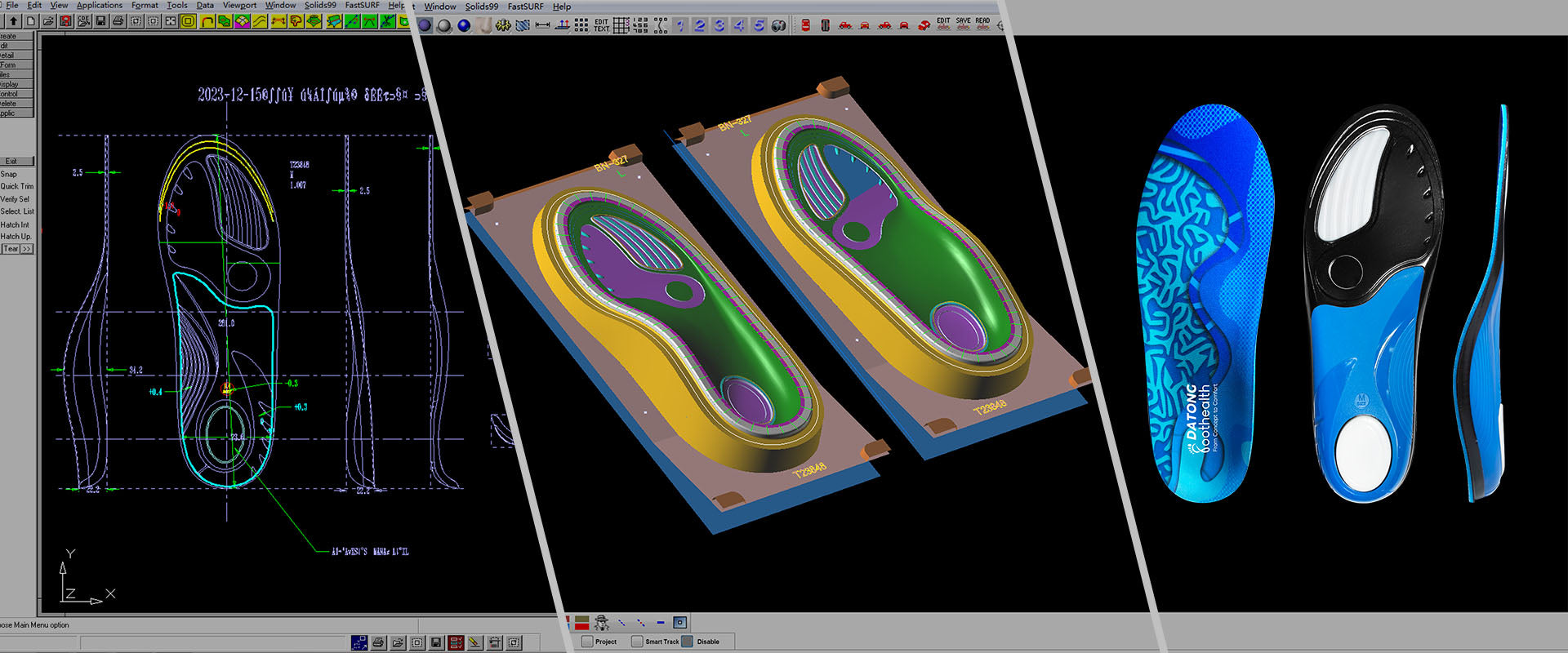Click the open file folder icon in top toolbar
The image size is (1568, 653).
(x=48, y=21)
